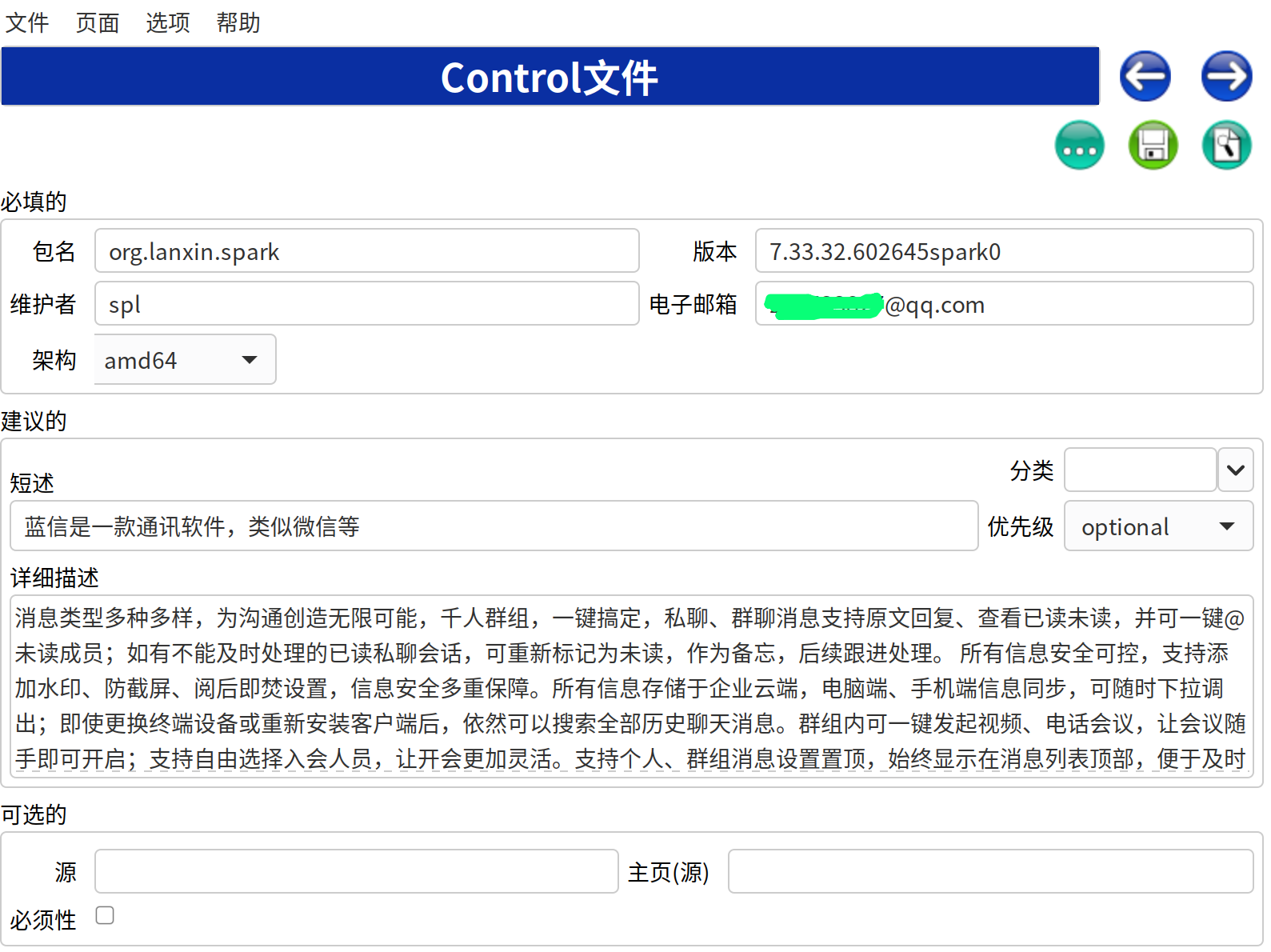The width and height of the screenshot is (1271, 952).
Task: Click the 包名 field containing org.lanxin.spark
Action: (x=367, y=251)
